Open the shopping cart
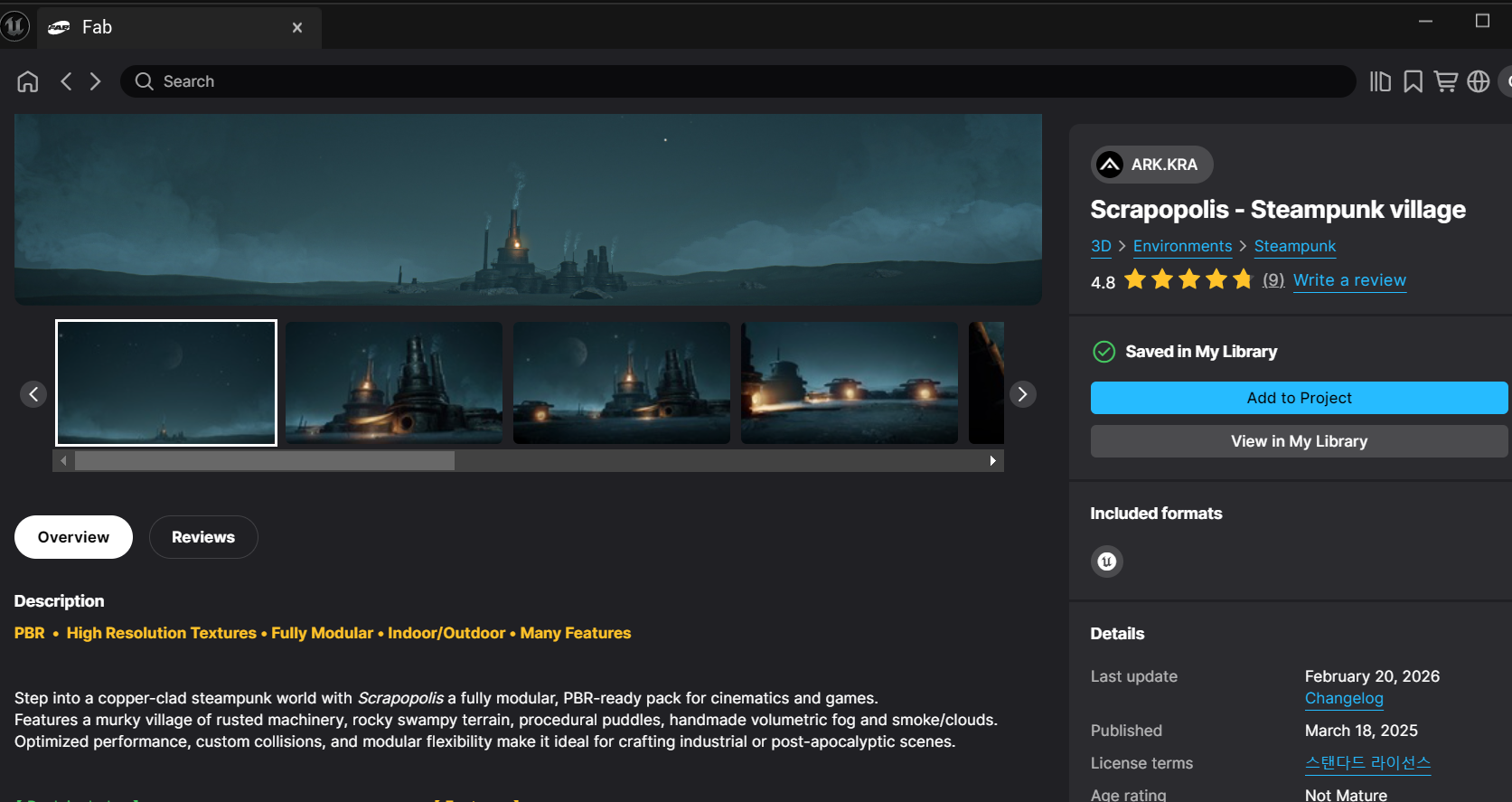The image size is (1512, 802). point(1446,81)
